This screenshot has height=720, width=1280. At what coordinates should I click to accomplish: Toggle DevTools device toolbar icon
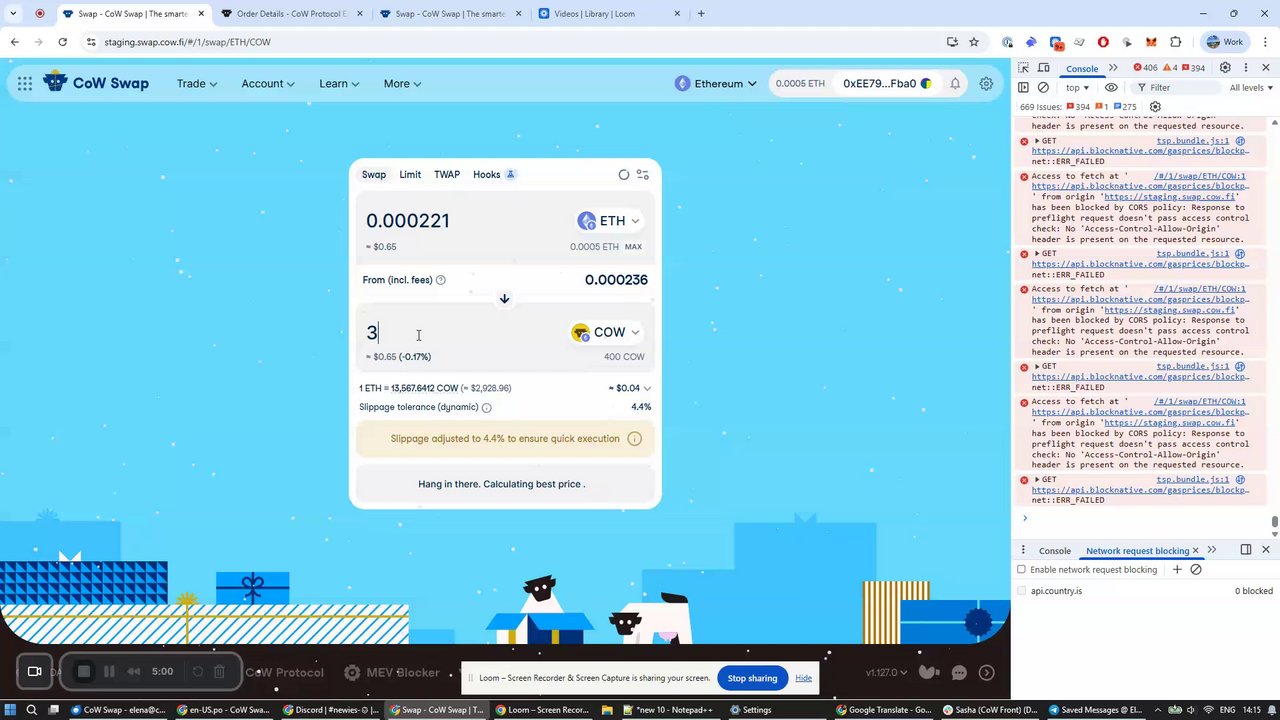click(1043, 68)
